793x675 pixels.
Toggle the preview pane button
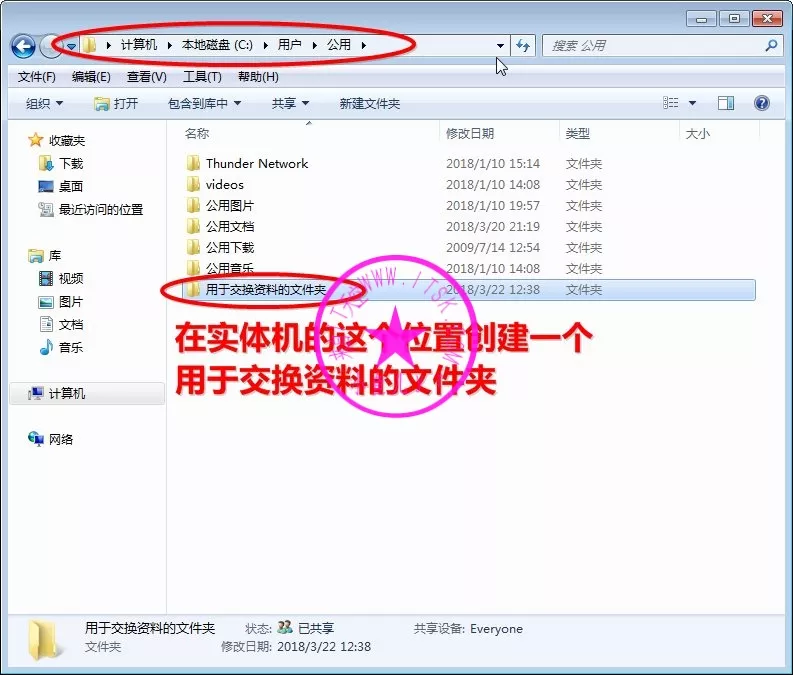pyautogui.click(x=726, y=103)
